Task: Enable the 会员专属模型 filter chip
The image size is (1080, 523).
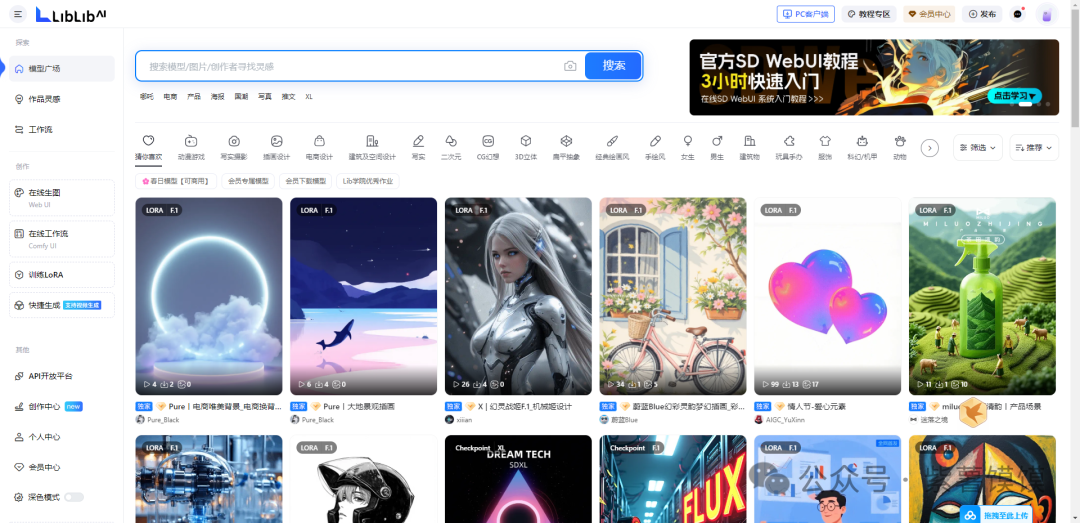Action: (248, 181)
